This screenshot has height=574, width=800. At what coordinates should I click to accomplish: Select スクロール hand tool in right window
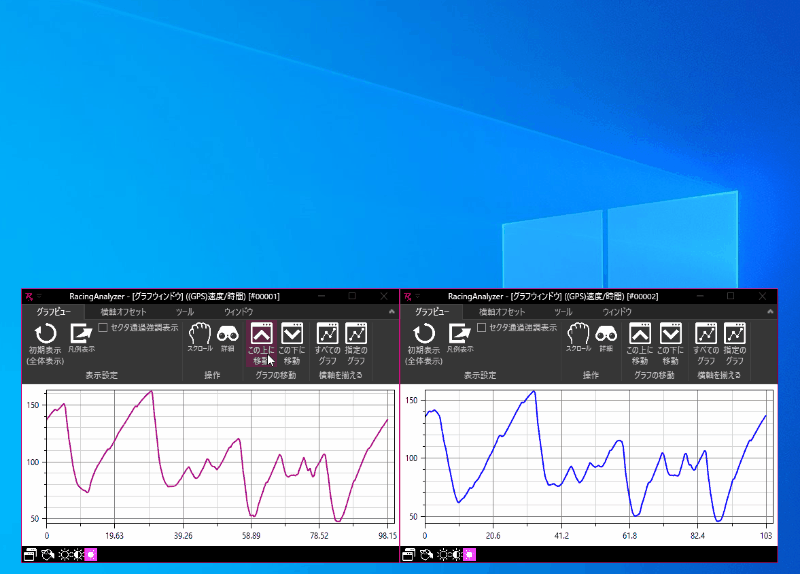click(578, 334)
